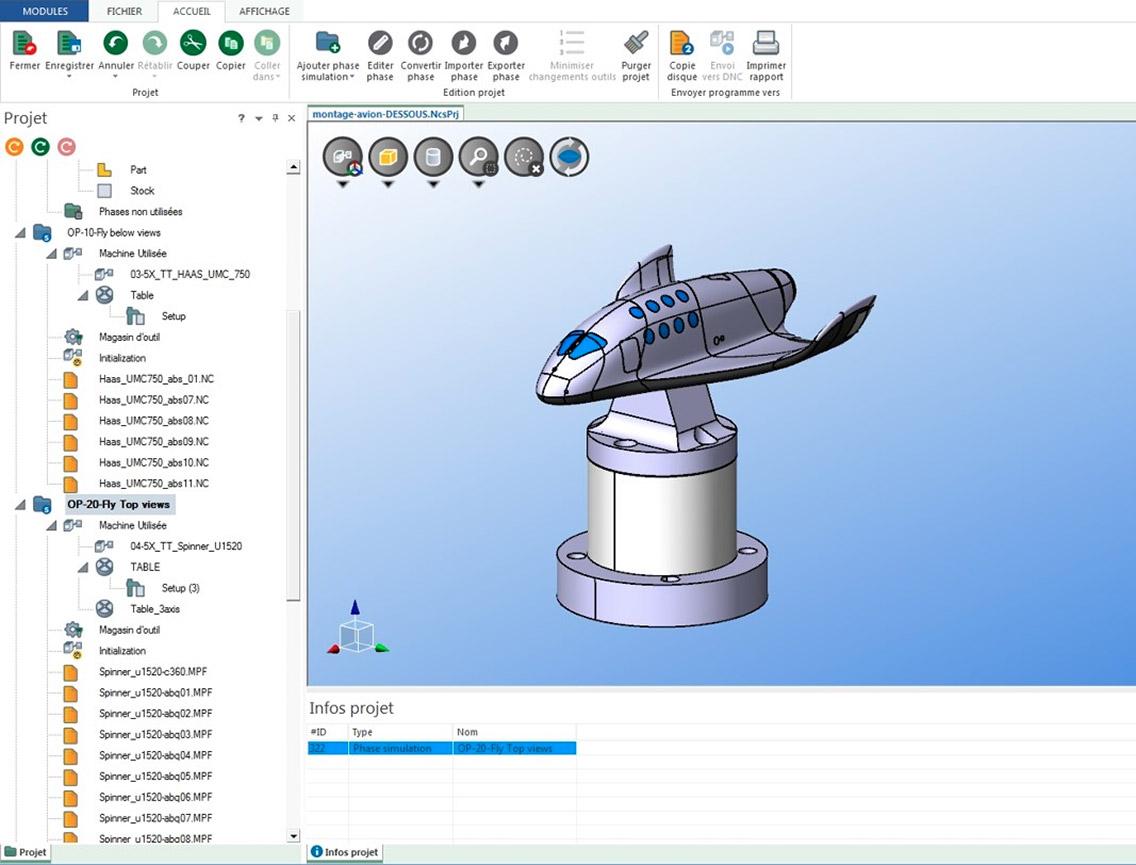
Task: Select the Editer phase icon
Action: [x=380, y=43]
